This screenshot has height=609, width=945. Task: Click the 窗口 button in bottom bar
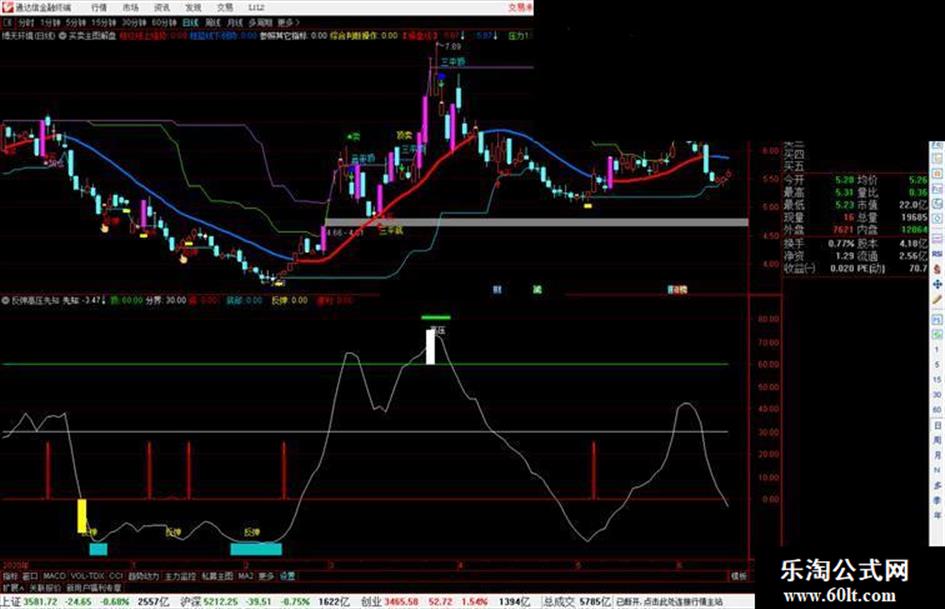click(30, 576)
